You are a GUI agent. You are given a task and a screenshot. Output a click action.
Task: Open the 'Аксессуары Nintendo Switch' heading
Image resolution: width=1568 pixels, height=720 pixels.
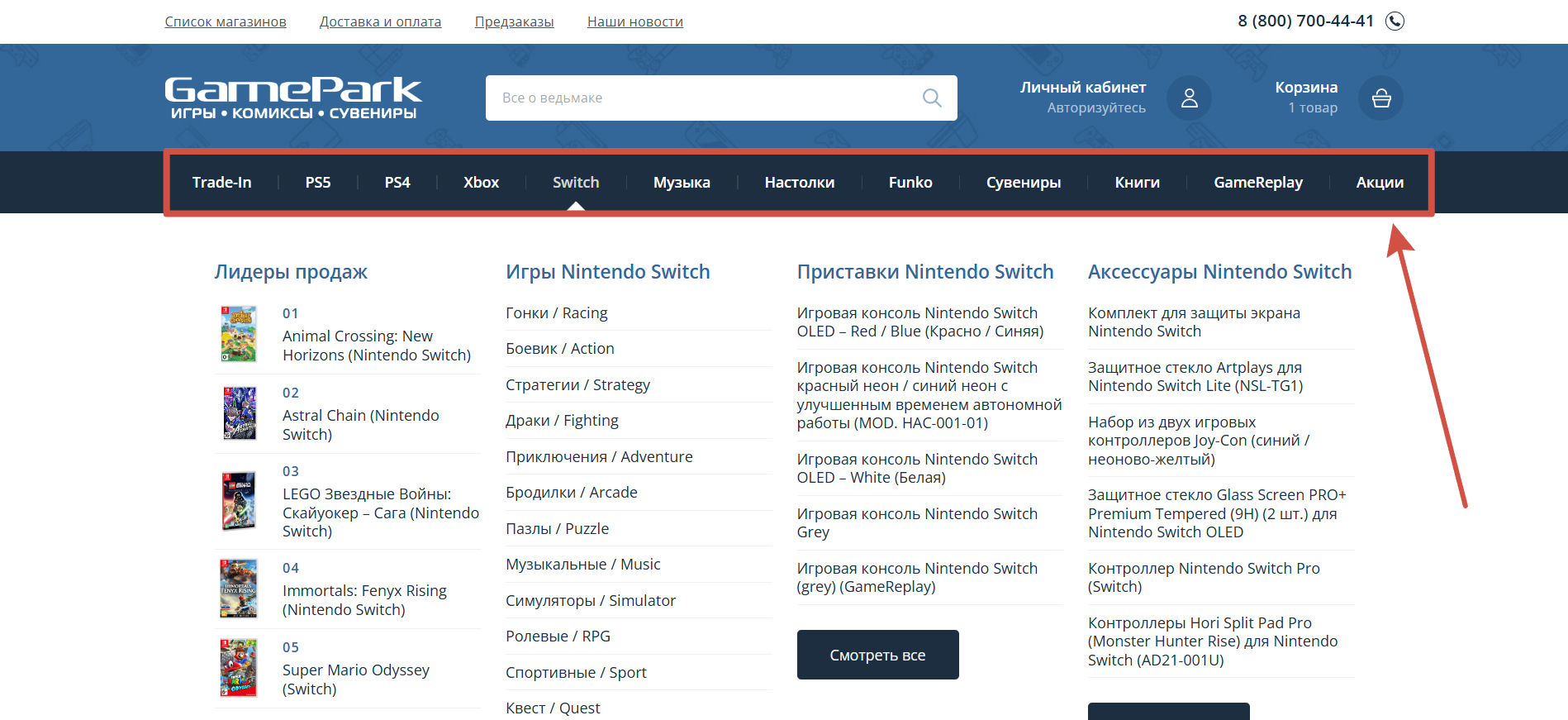pyautogui.click(x=1219, y=272)
